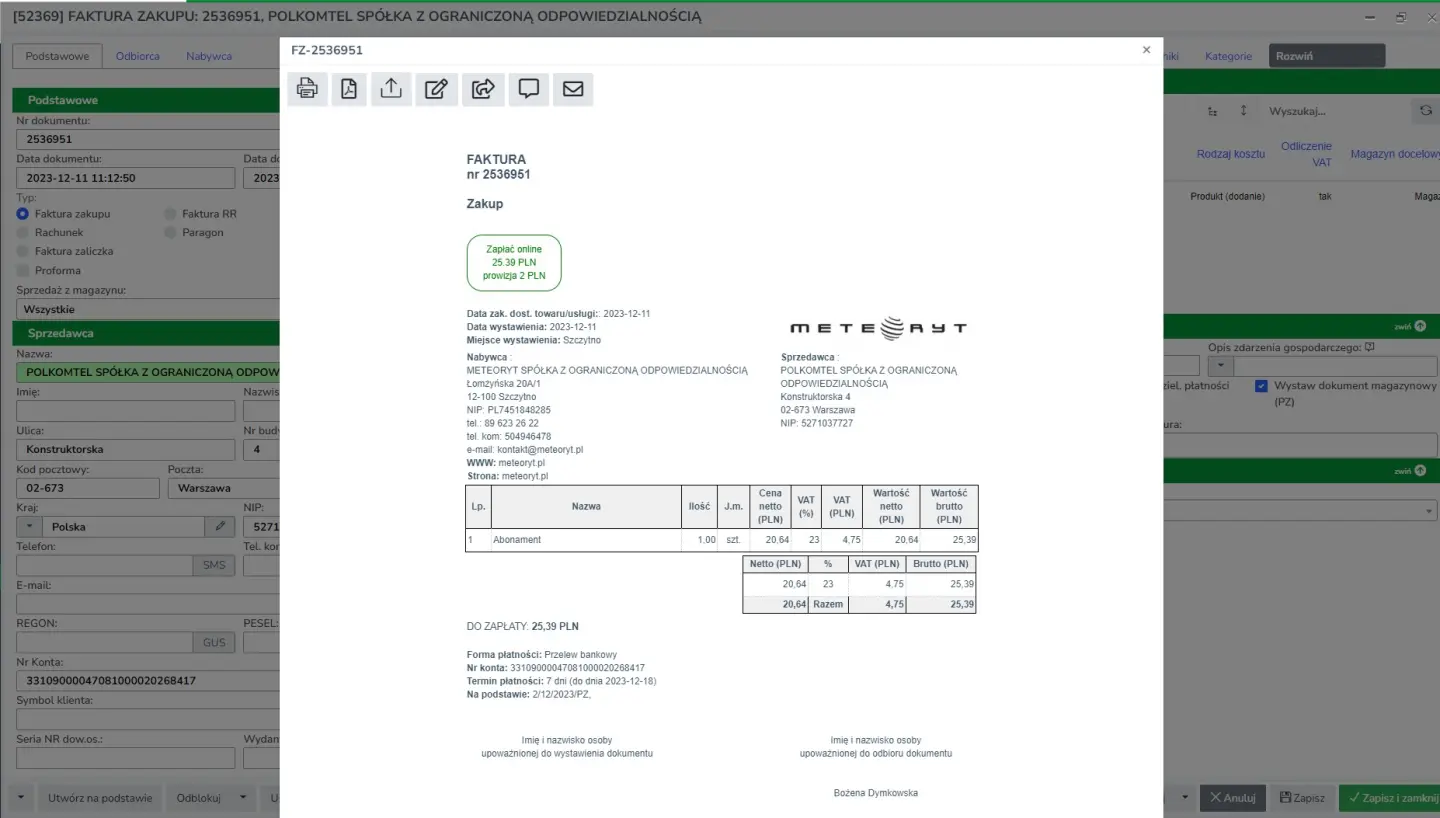Click the Utwórz na podstawie button
1440x818 pixels.
100,798
